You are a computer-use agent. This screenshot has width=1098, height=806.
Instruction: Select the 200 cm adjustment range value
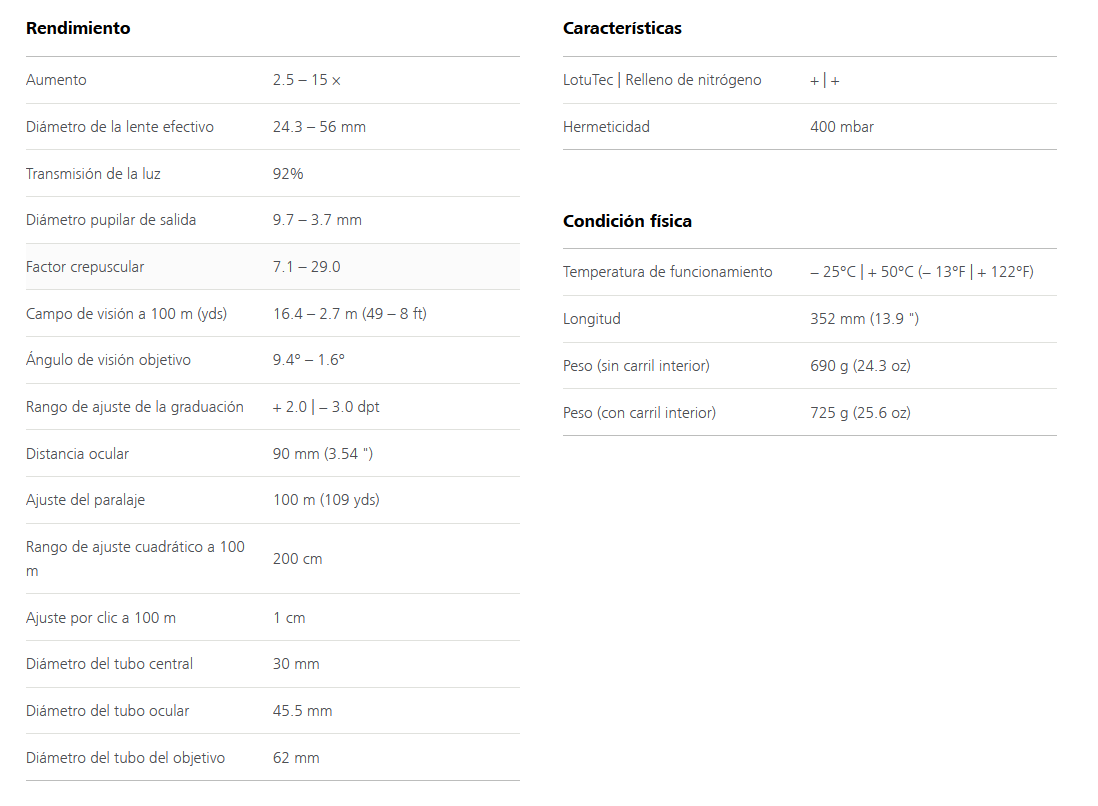pyautogui.click(x=298, y=559)
